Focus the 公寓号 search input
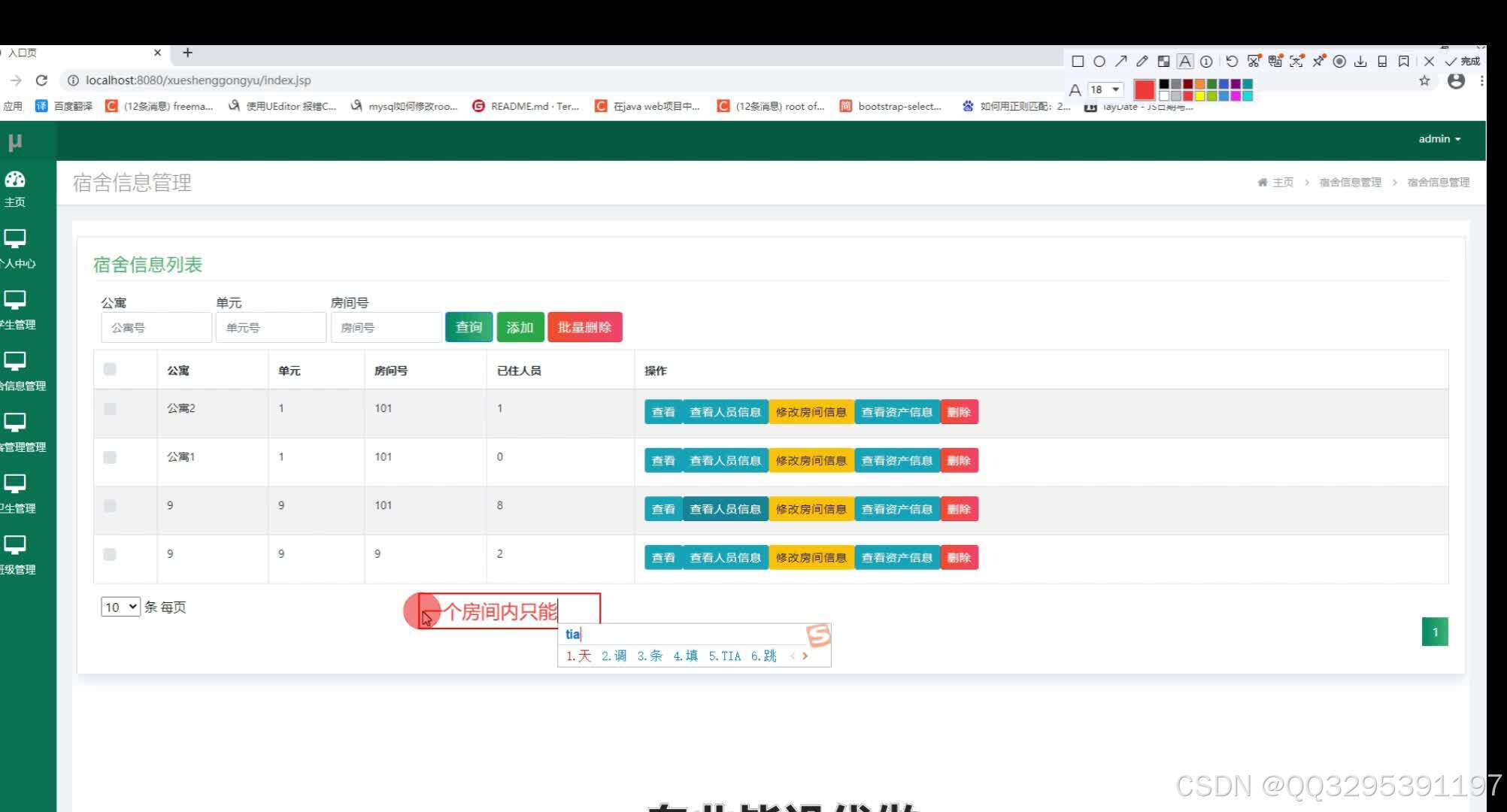The height and width of the screenshot is (812, 1507). [x=156, y=327]
